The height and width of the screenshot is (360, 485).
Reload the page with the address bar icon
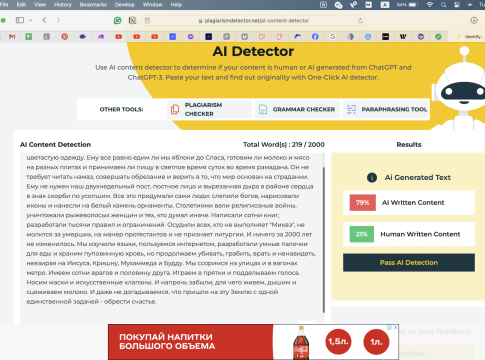(360, 21)
